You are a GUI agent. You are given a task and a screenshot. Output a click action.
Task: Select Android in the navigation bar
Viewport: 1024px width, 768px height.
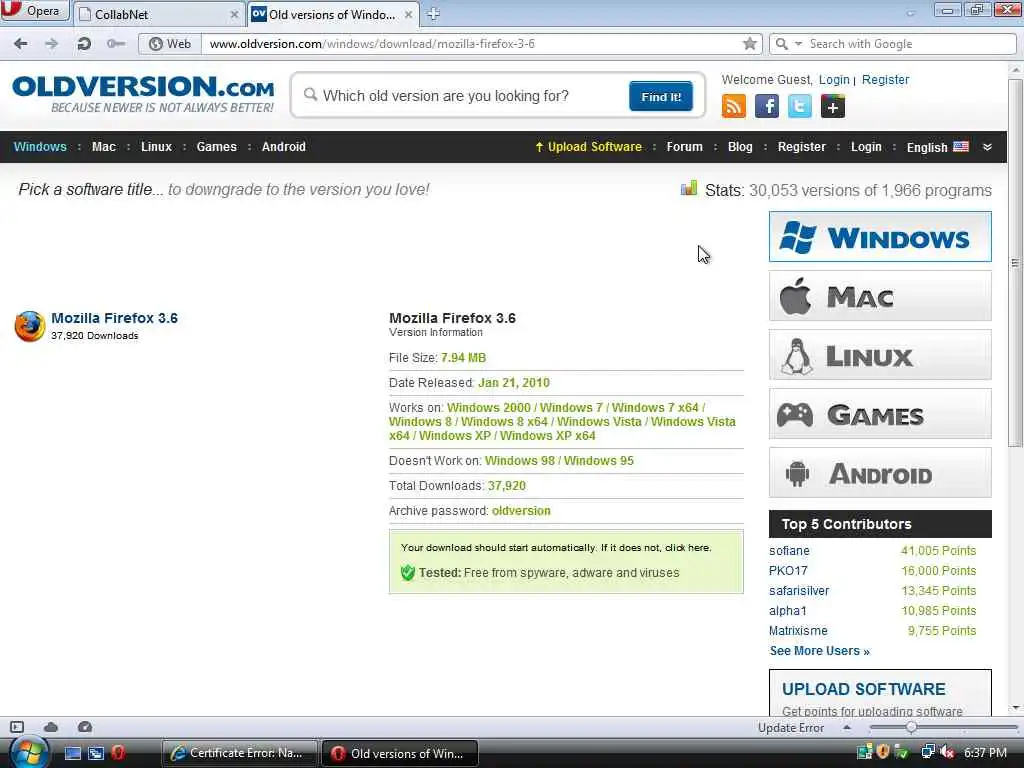pos(283,147)
